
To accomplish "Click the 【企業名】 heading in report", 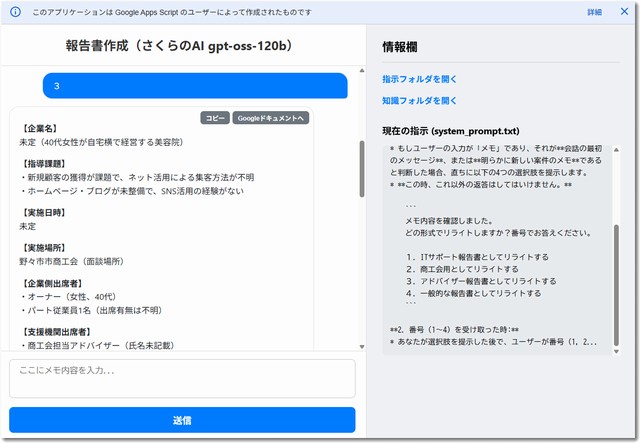I will pyautogui.click(x=39, y=129).
